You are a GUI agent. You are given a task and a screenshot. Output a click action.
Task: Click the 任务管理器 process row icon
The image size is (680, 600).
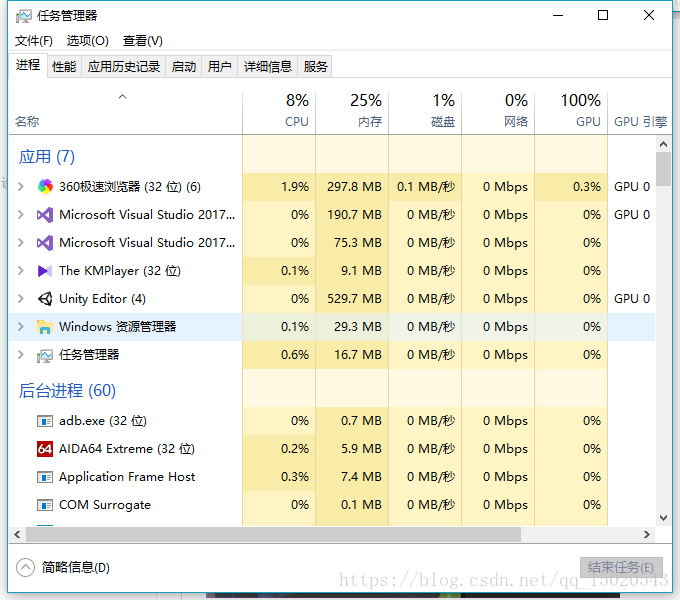coord(45,355)
